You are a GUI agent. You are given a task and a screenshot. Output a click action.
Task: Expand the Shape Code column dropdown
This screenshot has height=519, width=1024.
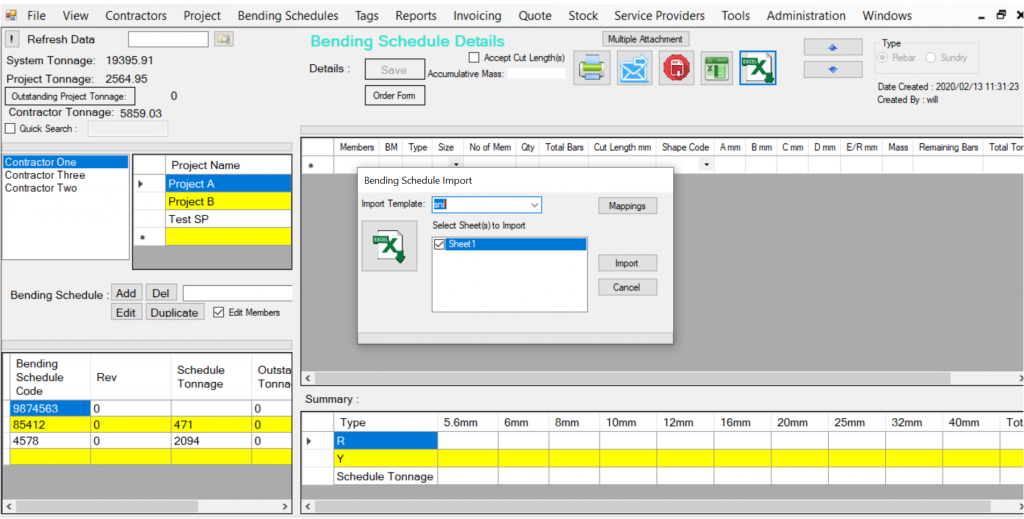click(706, 164)
